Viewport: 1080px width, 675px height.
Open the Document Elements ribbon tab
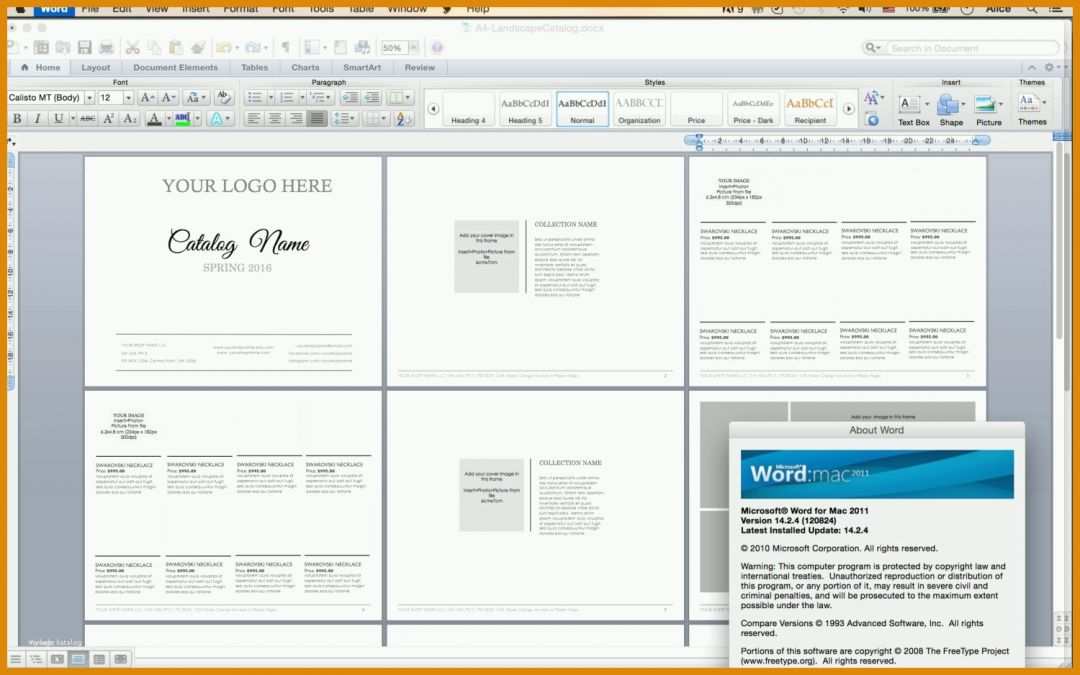(176, 68)
